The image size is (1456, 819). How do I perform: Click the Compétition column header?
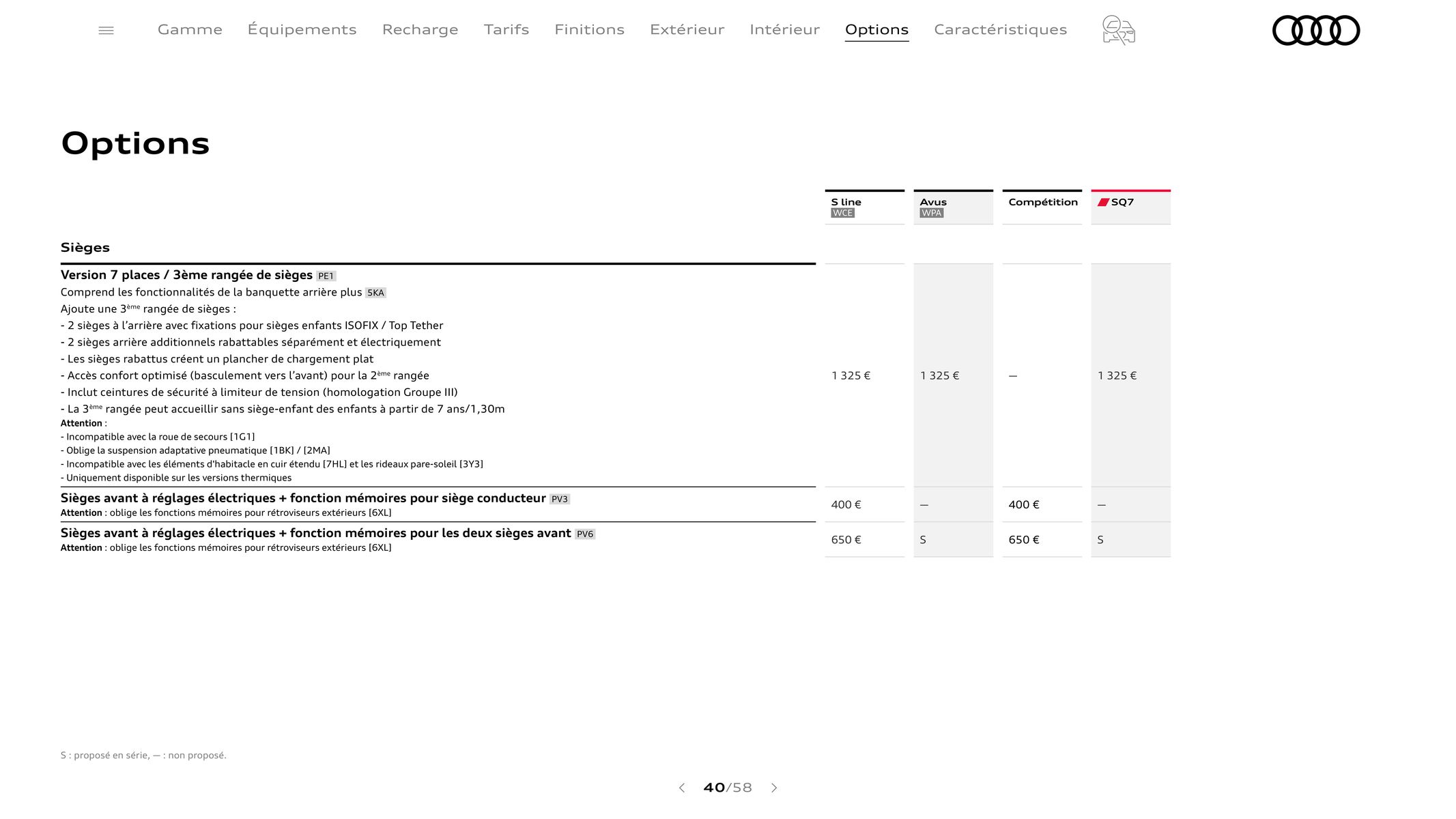click(1042, 207)
